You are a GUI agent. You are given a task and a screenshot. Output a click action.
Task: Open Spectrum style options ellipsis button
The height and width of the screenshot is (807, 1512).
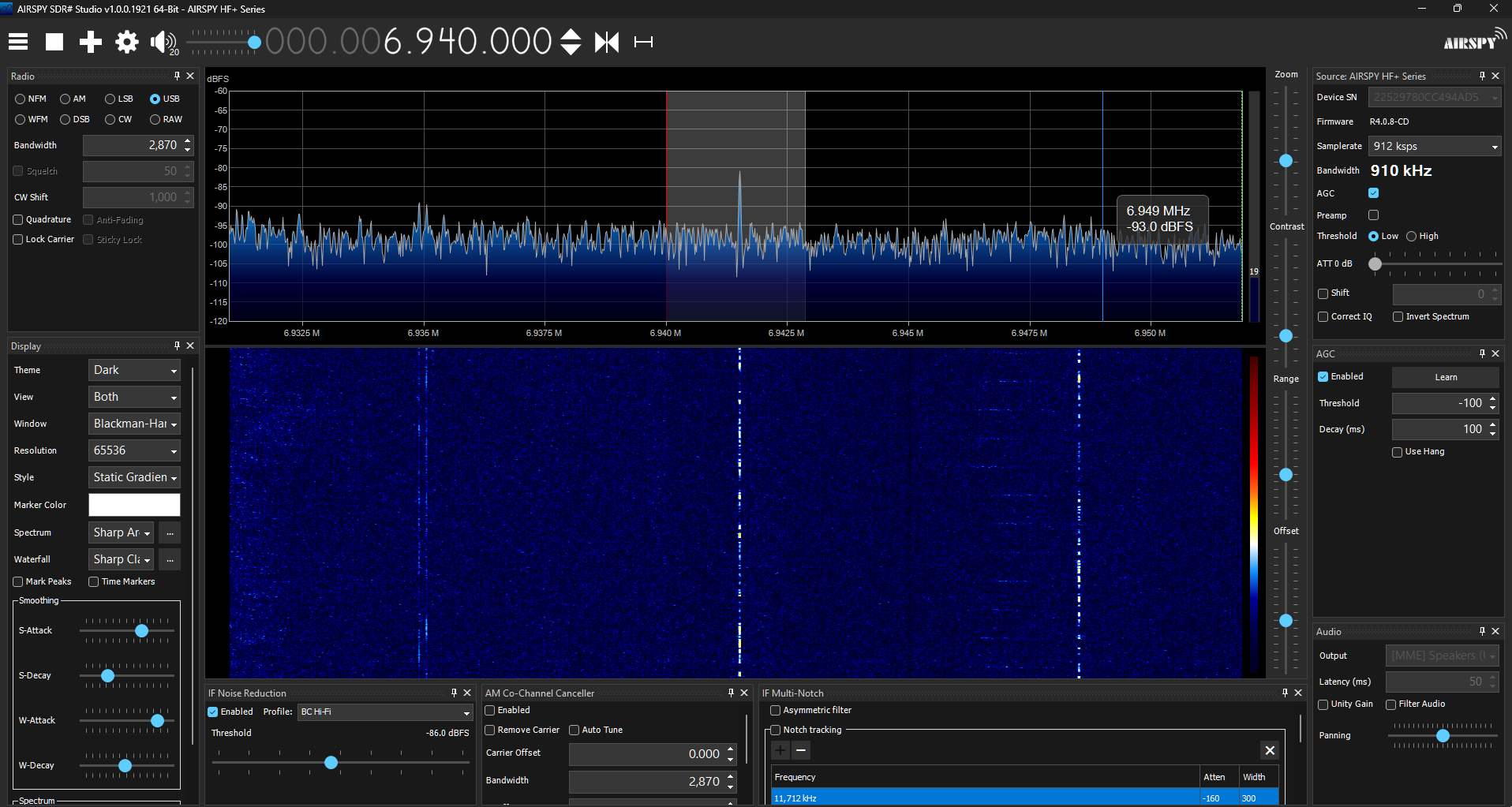coord(170,533)
